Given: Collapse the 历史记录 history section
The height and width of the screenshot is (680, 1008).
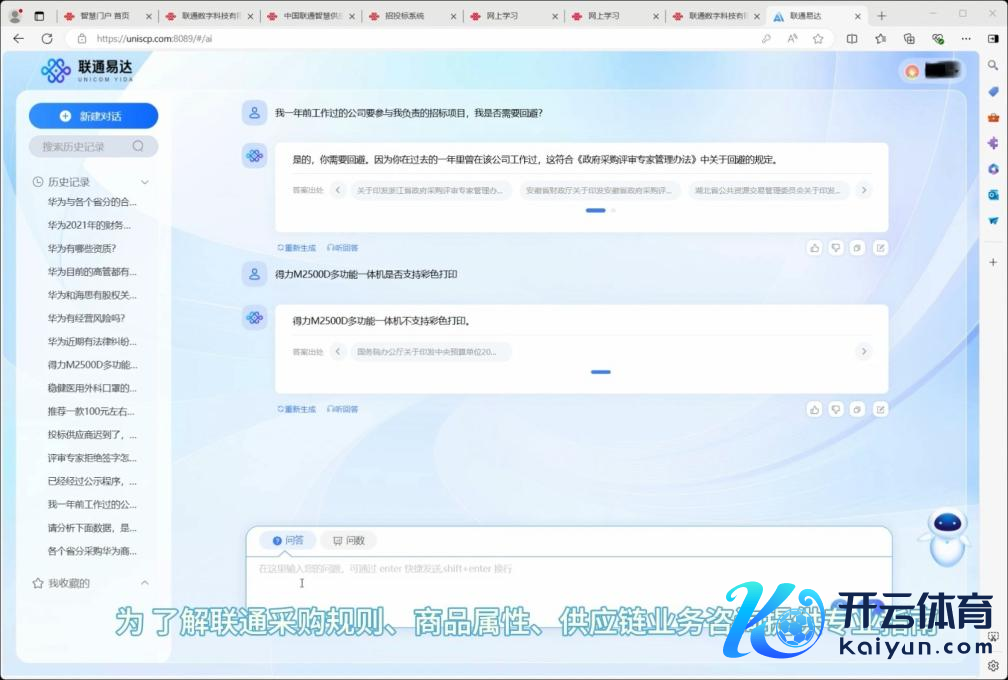Looking at the screenshot, I should (x=145, y=182).
